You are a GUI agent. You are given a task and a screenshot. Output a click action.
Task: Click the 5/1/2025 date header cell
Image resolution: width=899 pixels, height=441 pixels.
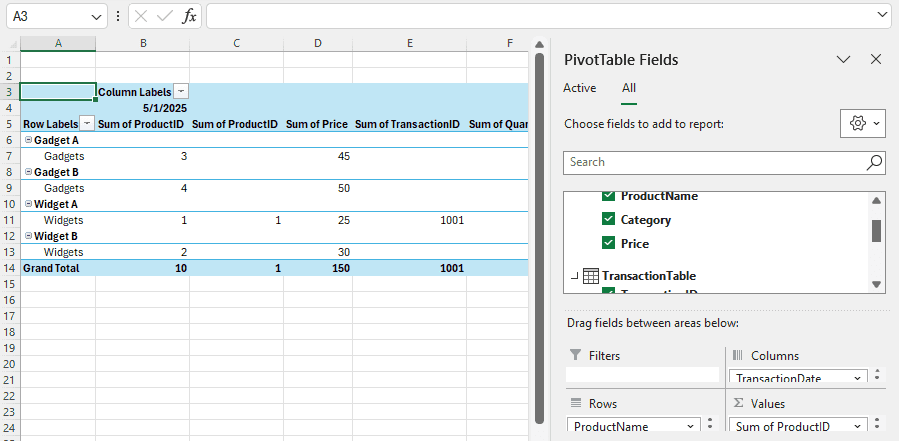coord(143,108)
